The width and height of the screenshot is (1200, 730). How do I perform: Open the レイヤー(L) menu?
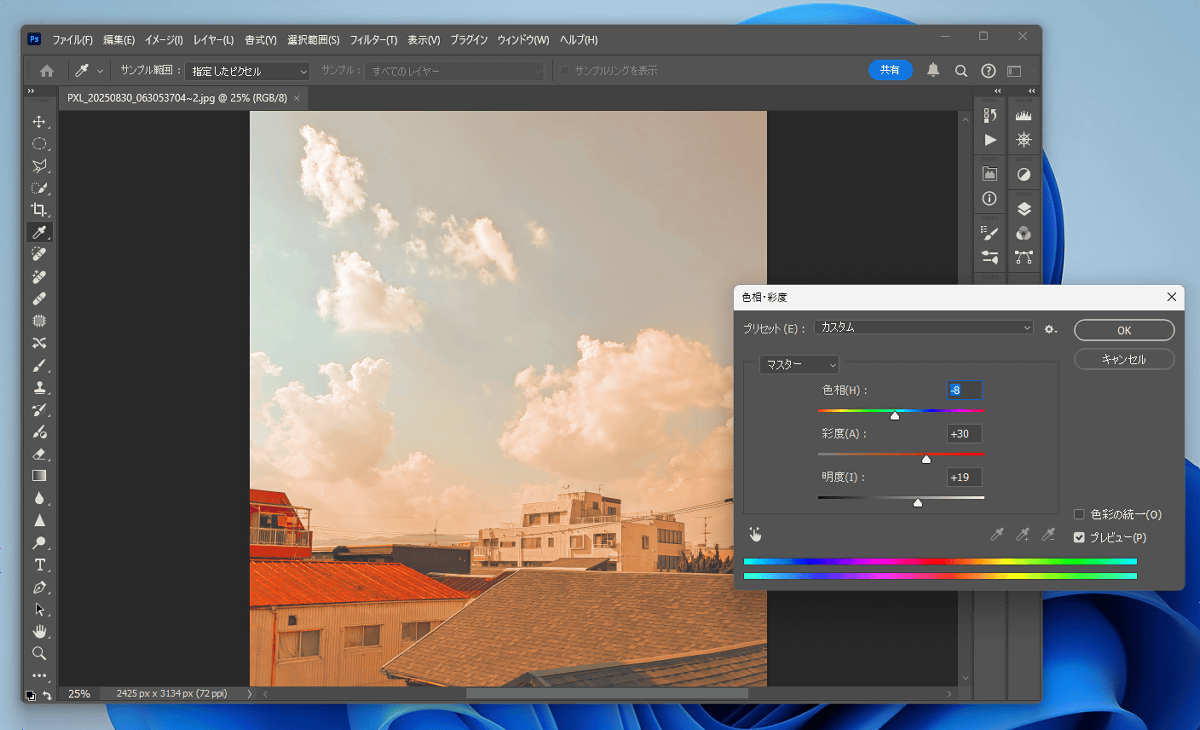[x=213, y=40]
